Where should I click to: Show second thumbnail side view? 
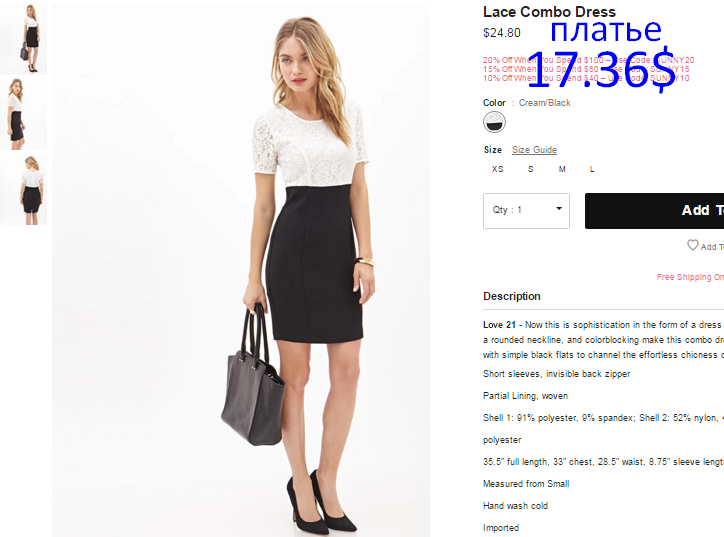24,113
